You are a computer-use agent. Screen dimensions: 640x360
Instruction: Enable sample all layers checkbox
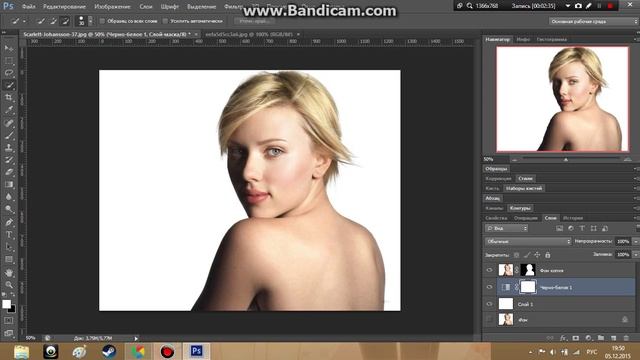pos(102,21)
